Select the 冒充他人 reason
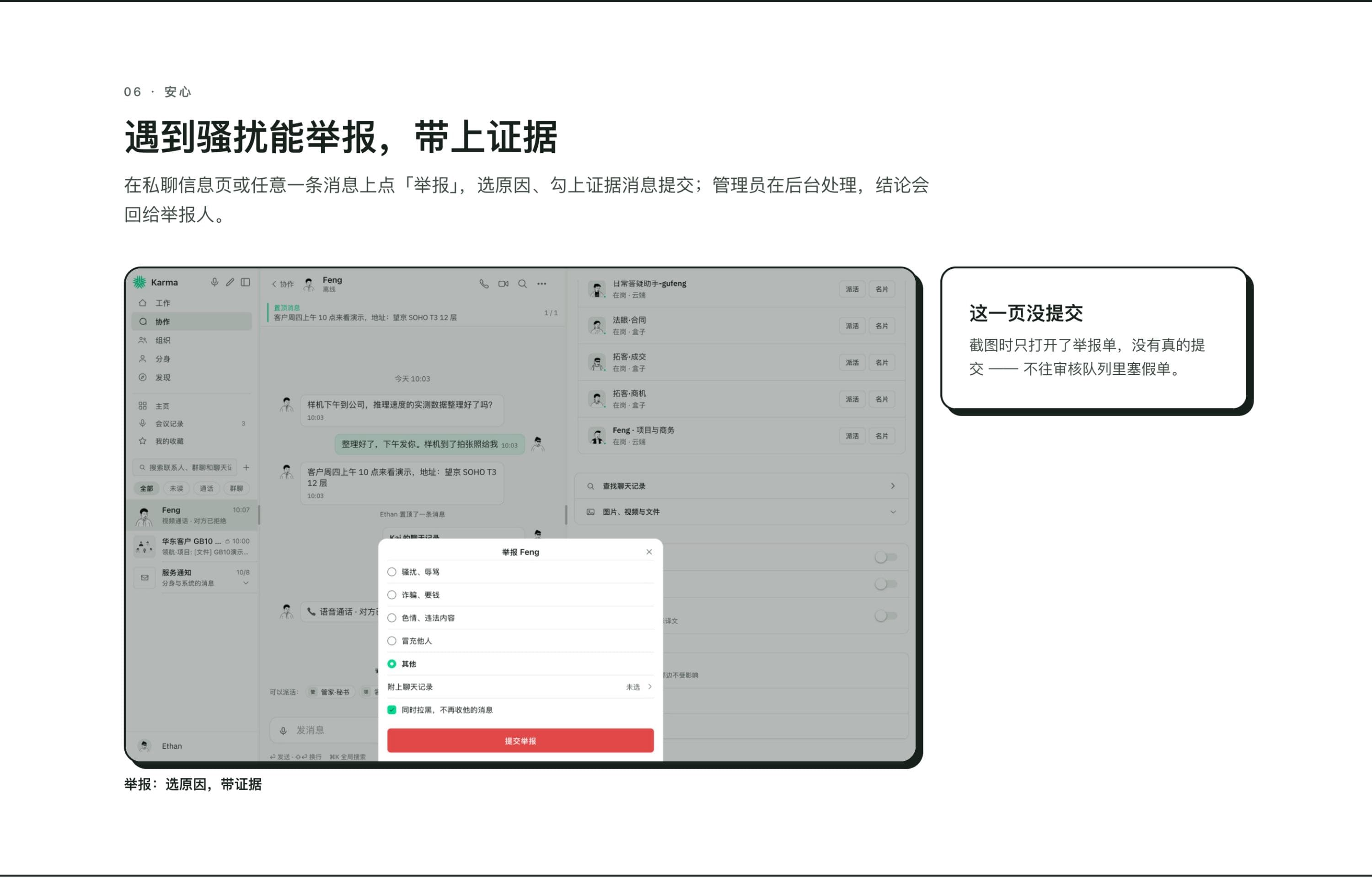Screen dimensions: 1372x878 520,641
